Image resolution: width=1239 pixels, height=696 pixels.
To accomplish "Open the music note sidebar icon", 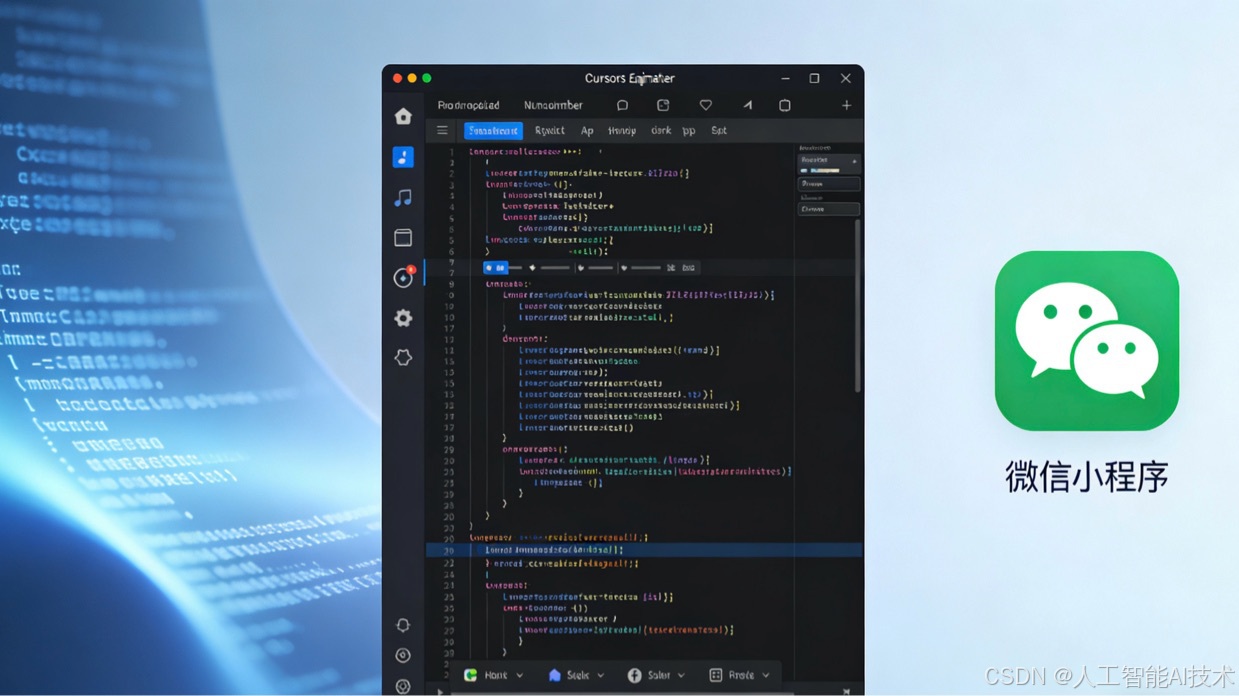I will [403, 198].
